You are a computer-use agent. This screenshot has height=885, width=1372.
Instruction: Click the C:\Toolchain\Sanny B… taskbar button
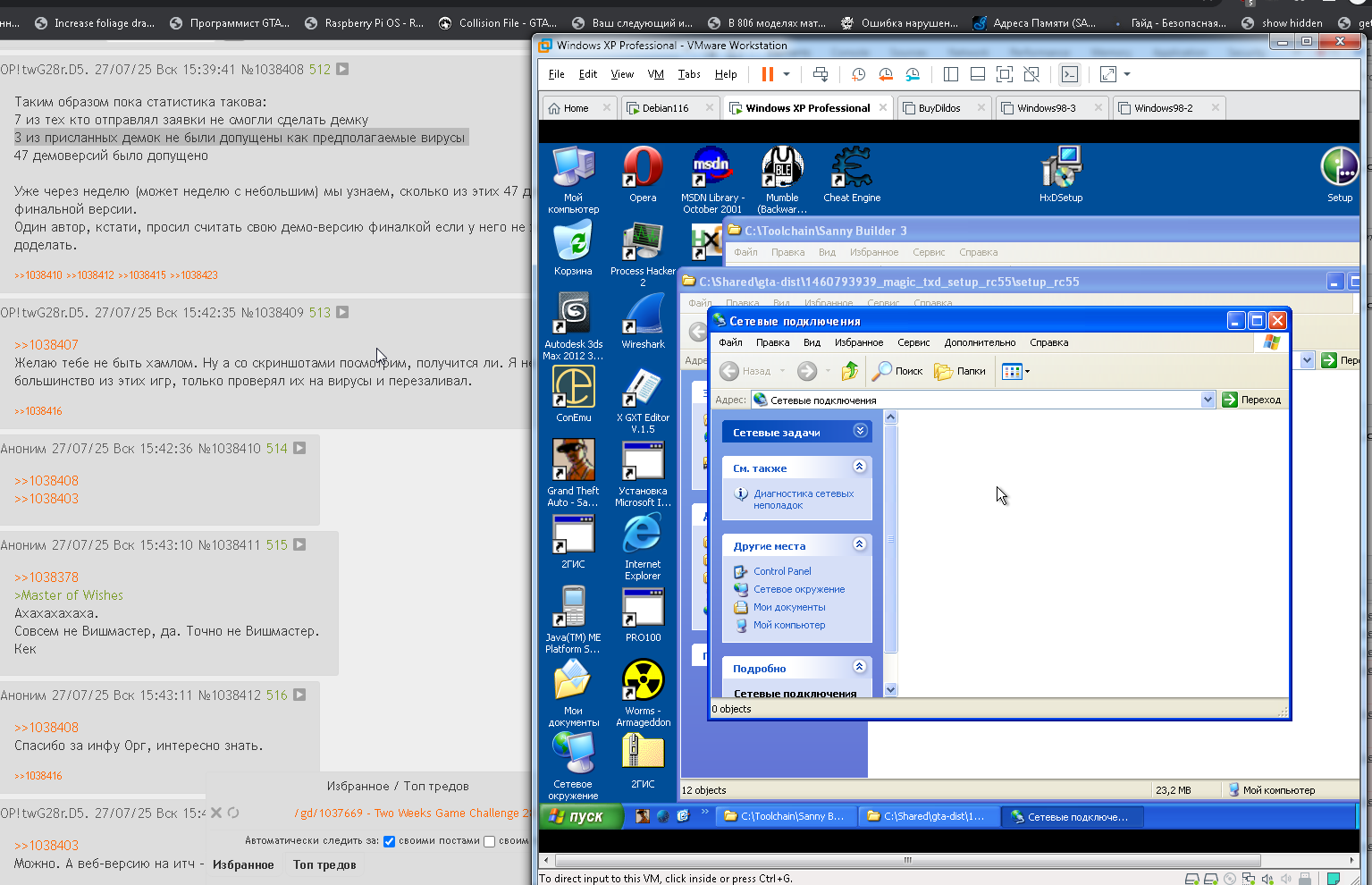(787, 816)
